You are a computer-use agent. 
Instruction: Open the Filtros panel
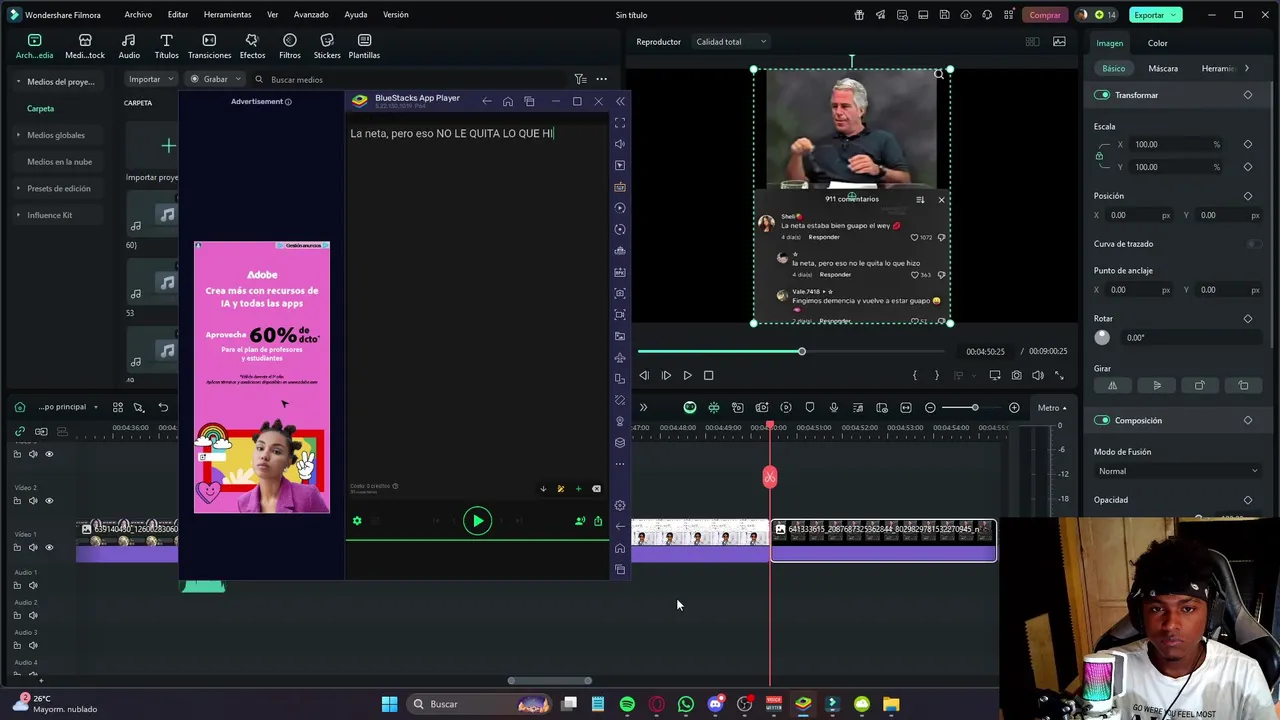[290, 46]
